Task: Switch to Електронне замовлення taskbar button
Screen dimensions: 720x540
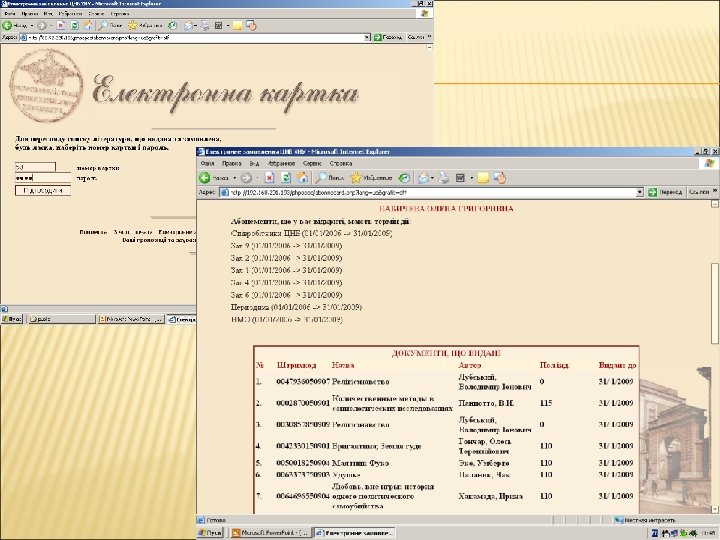Action: [354, 533]
